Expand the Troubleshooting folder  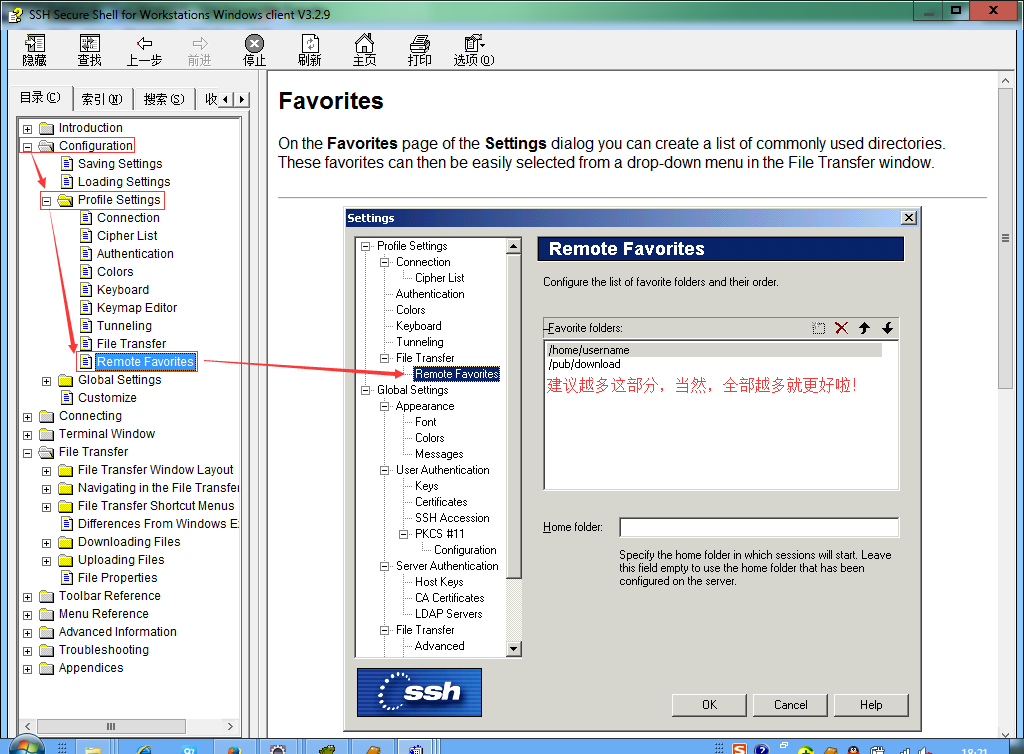(27, 652)
